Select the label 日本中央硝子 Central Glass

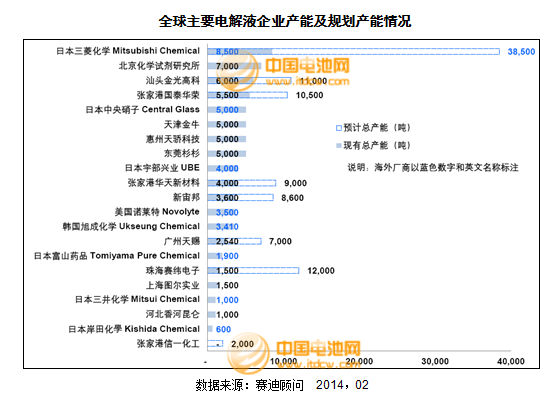pyautogui.click(x=143, y=110)
